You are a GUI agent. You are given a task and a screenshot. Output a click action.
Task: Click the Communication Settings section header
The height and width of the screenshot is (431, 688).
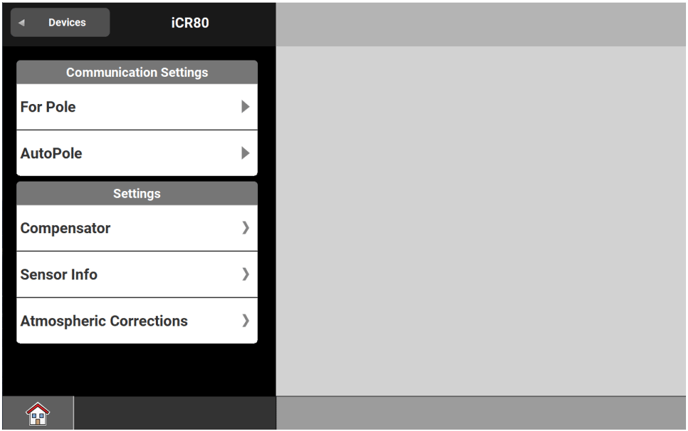point(137,72)
